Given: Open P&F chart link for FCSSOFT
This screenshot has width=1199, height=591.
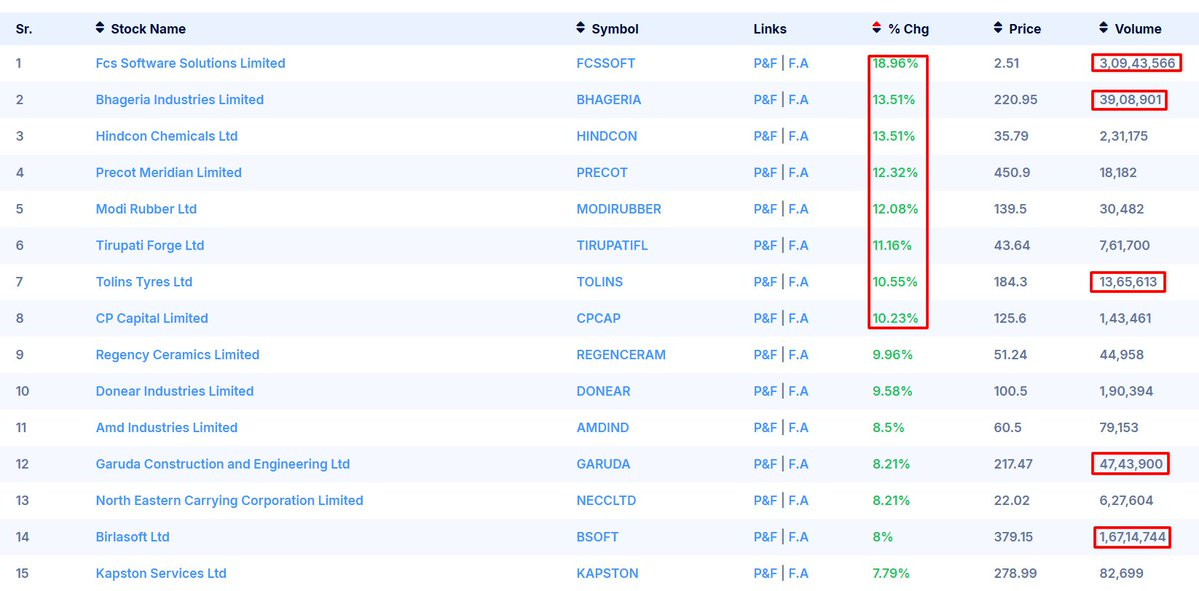Looking at the screenshot, I should 765,63.
